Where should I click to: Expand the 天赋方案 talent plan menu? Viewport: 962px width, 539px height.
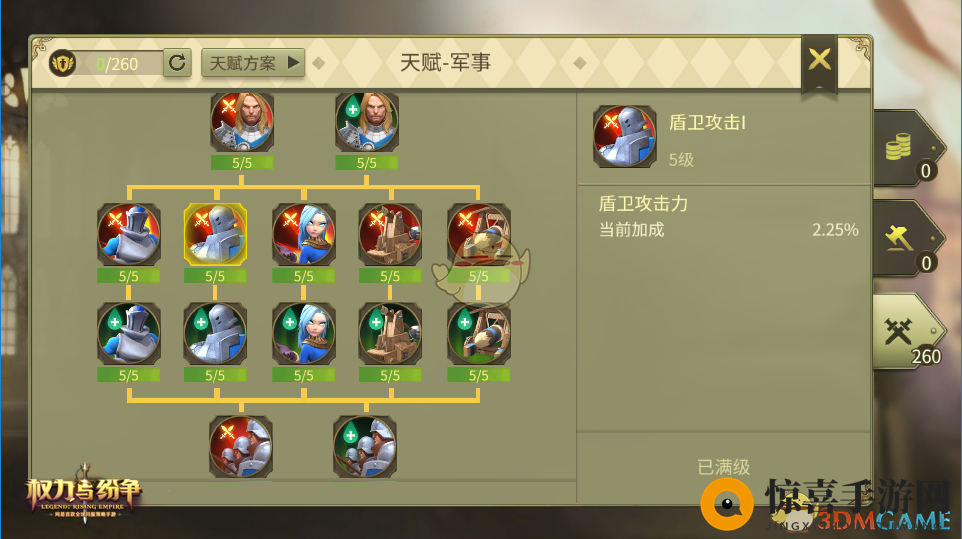(253, 63)
